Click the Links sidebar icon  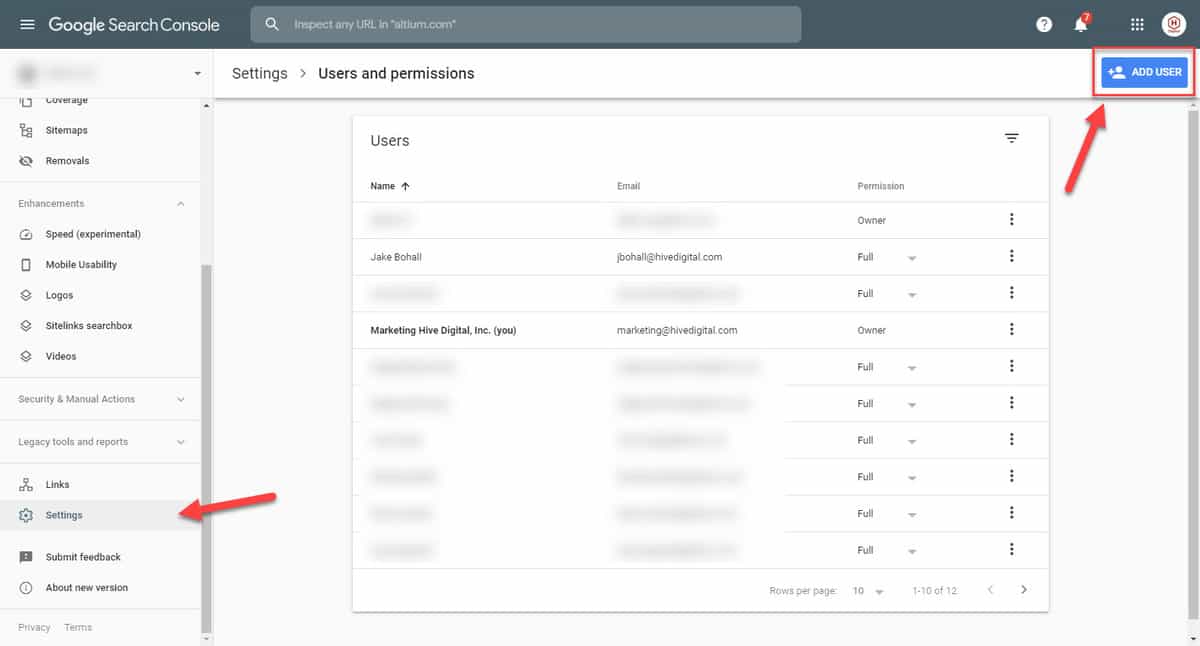[x=26, y=484]
